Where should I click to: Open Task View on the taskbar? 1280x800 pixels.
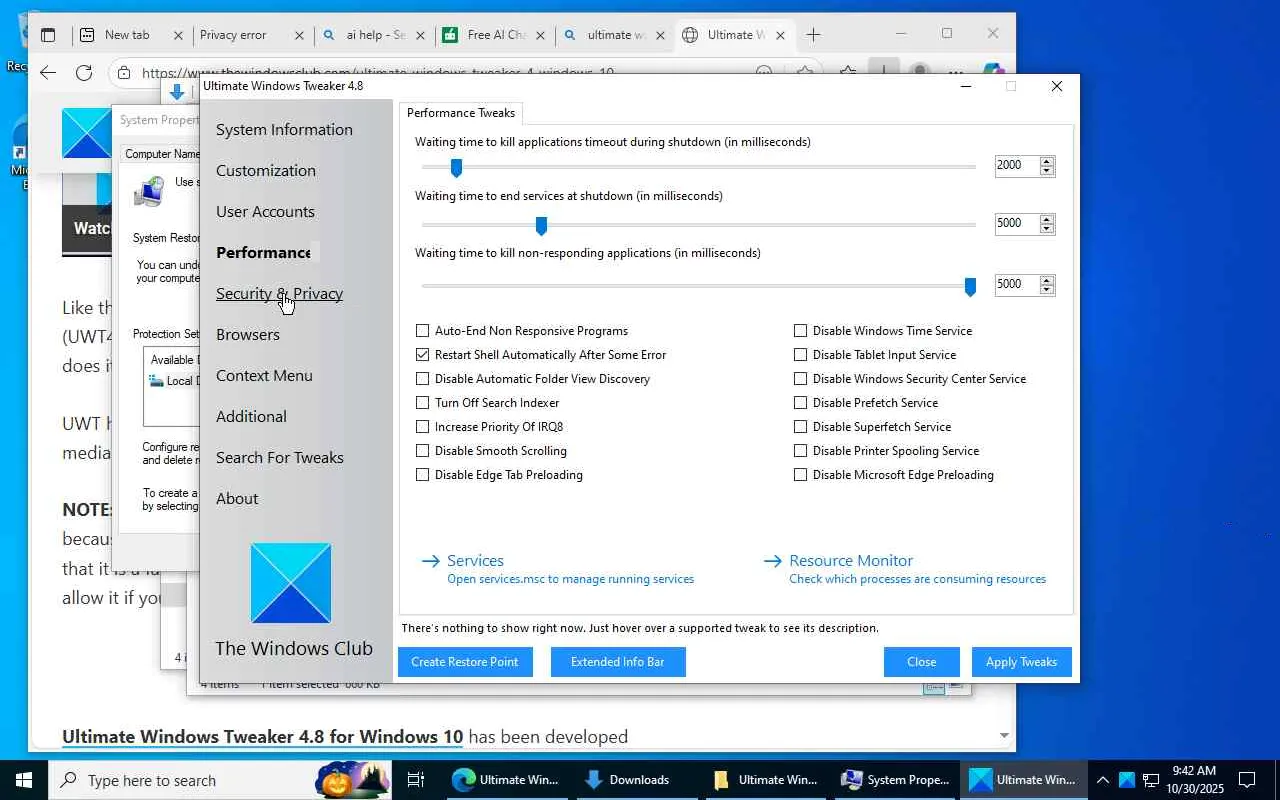(416, 780)
